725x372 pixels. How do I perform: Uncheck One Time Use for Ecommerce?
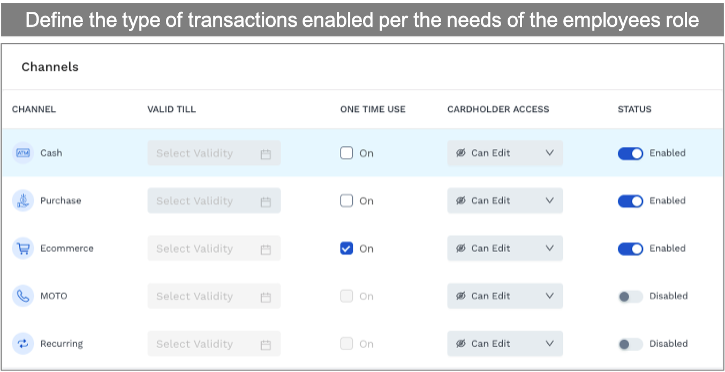point(346,248)
